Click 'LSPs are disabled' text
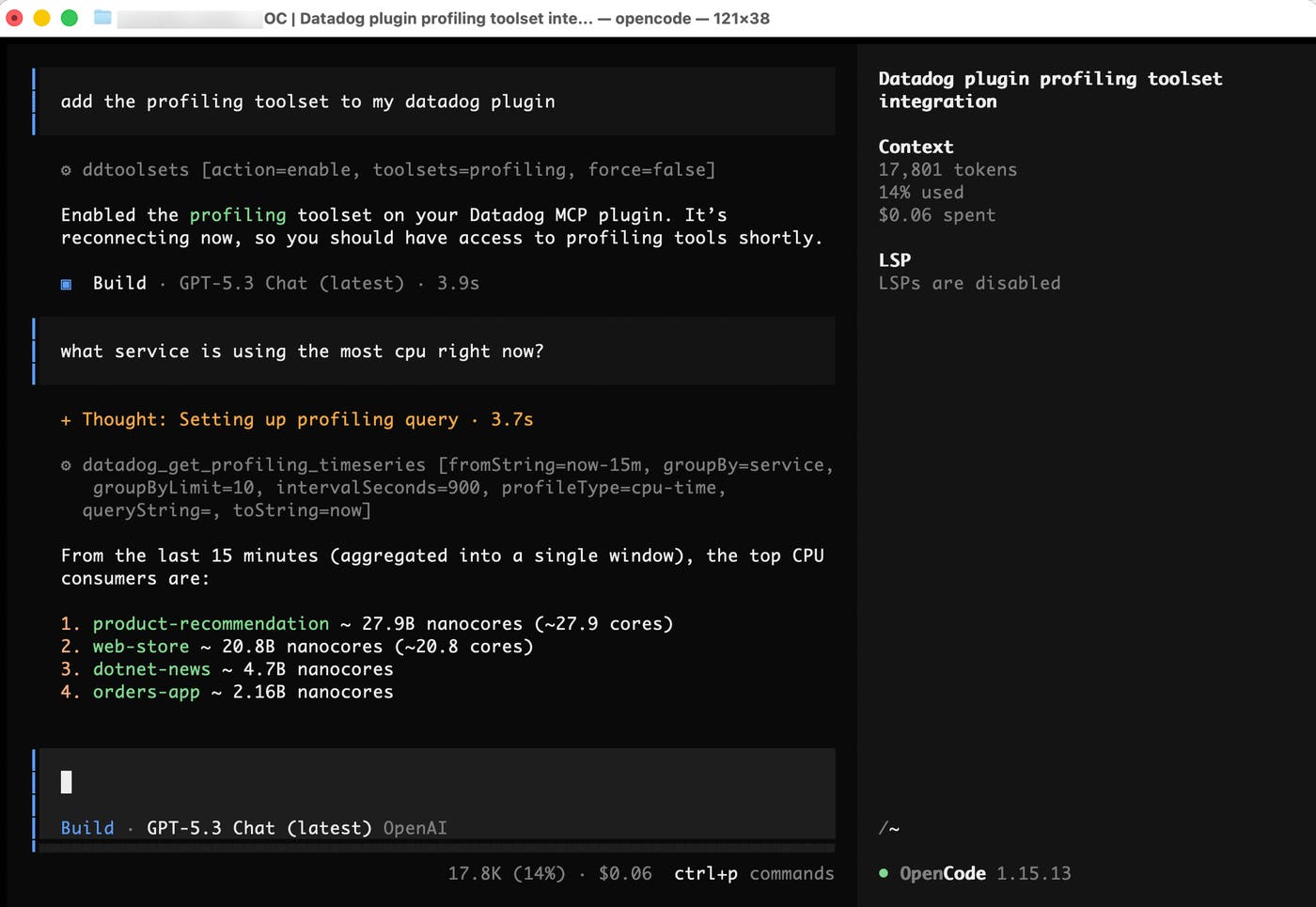The height and width of the screenshot is (907, 1316). point(969,283)
